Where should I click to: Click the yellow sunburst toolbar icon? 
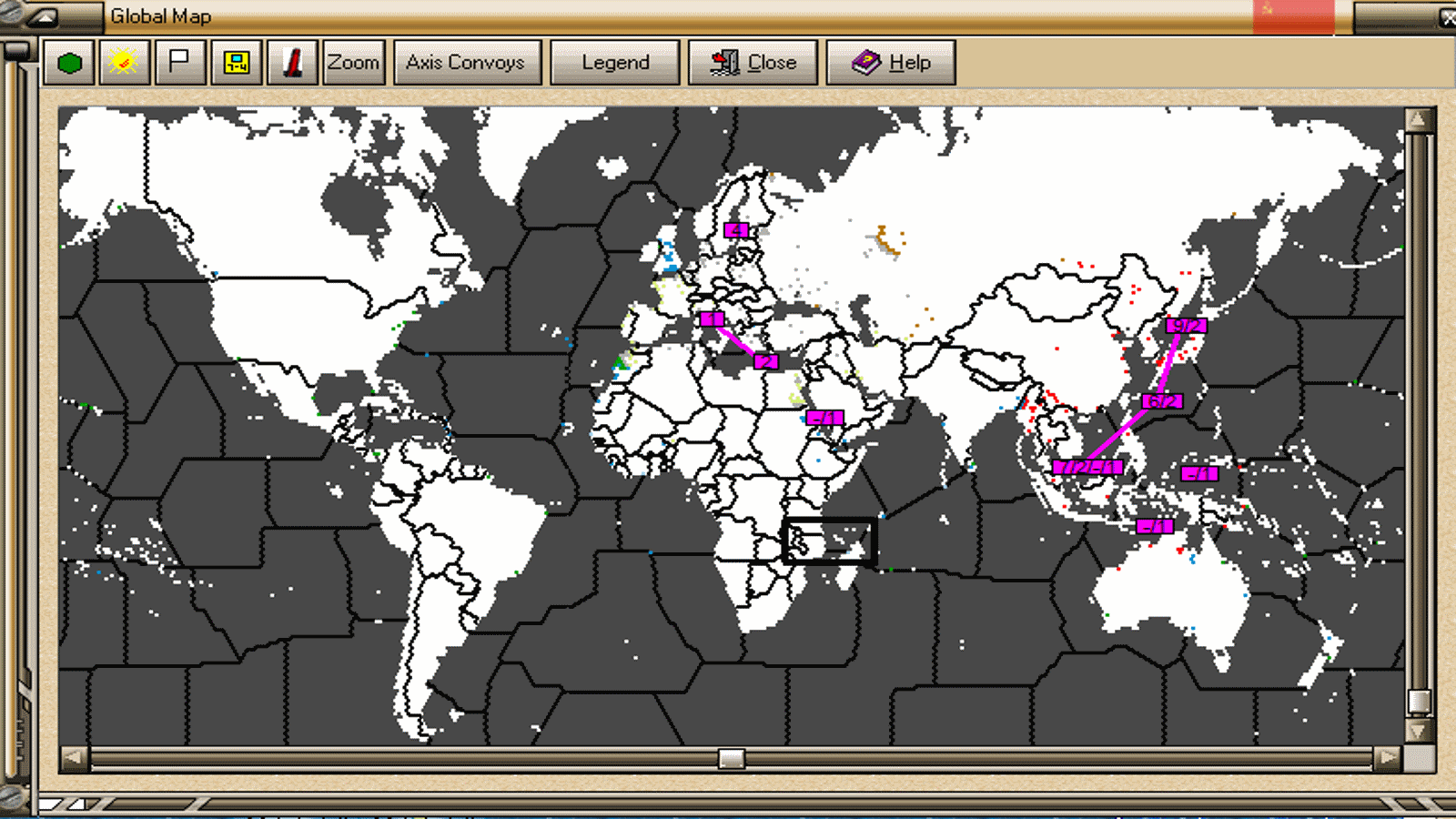coord(125,63)
